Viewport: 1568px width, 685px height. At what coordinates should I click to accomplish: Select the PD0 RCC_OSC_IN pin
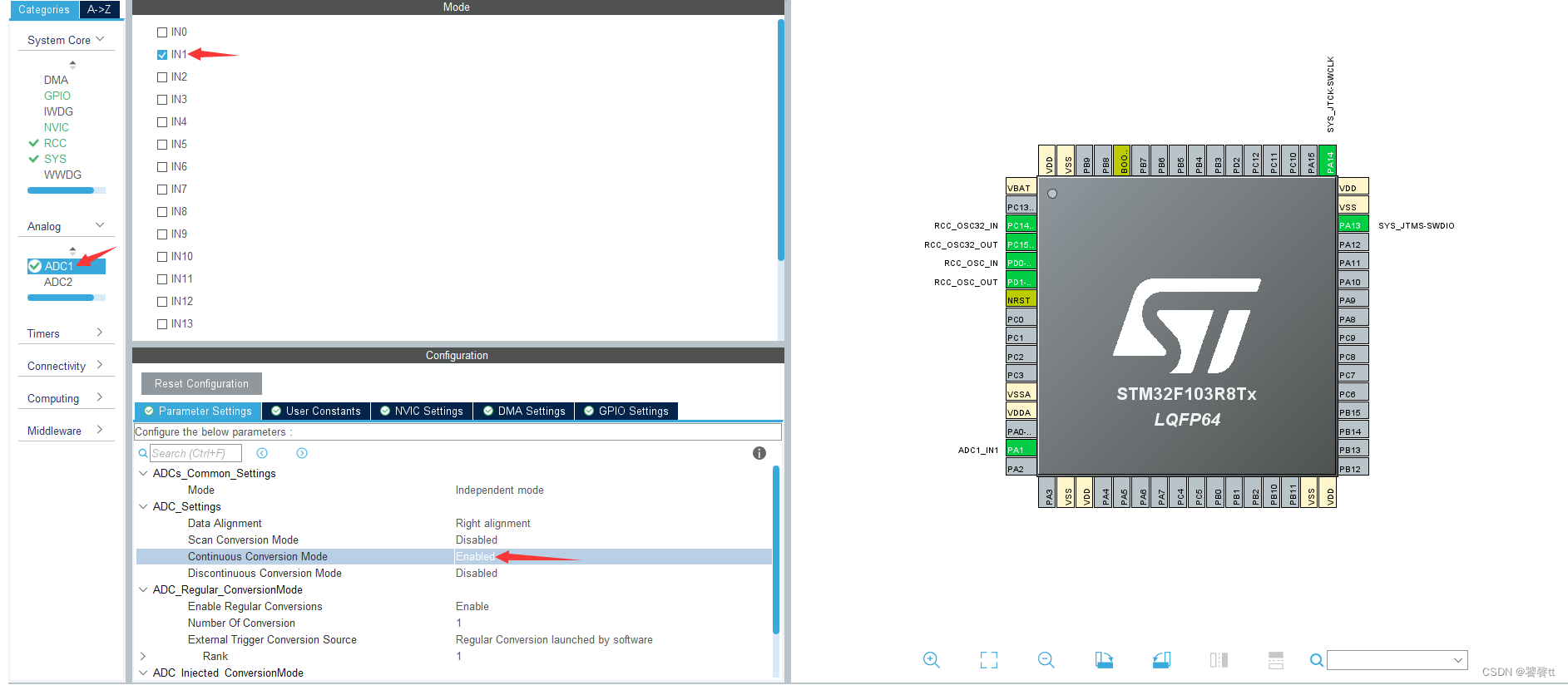(x=1021, y=263)
